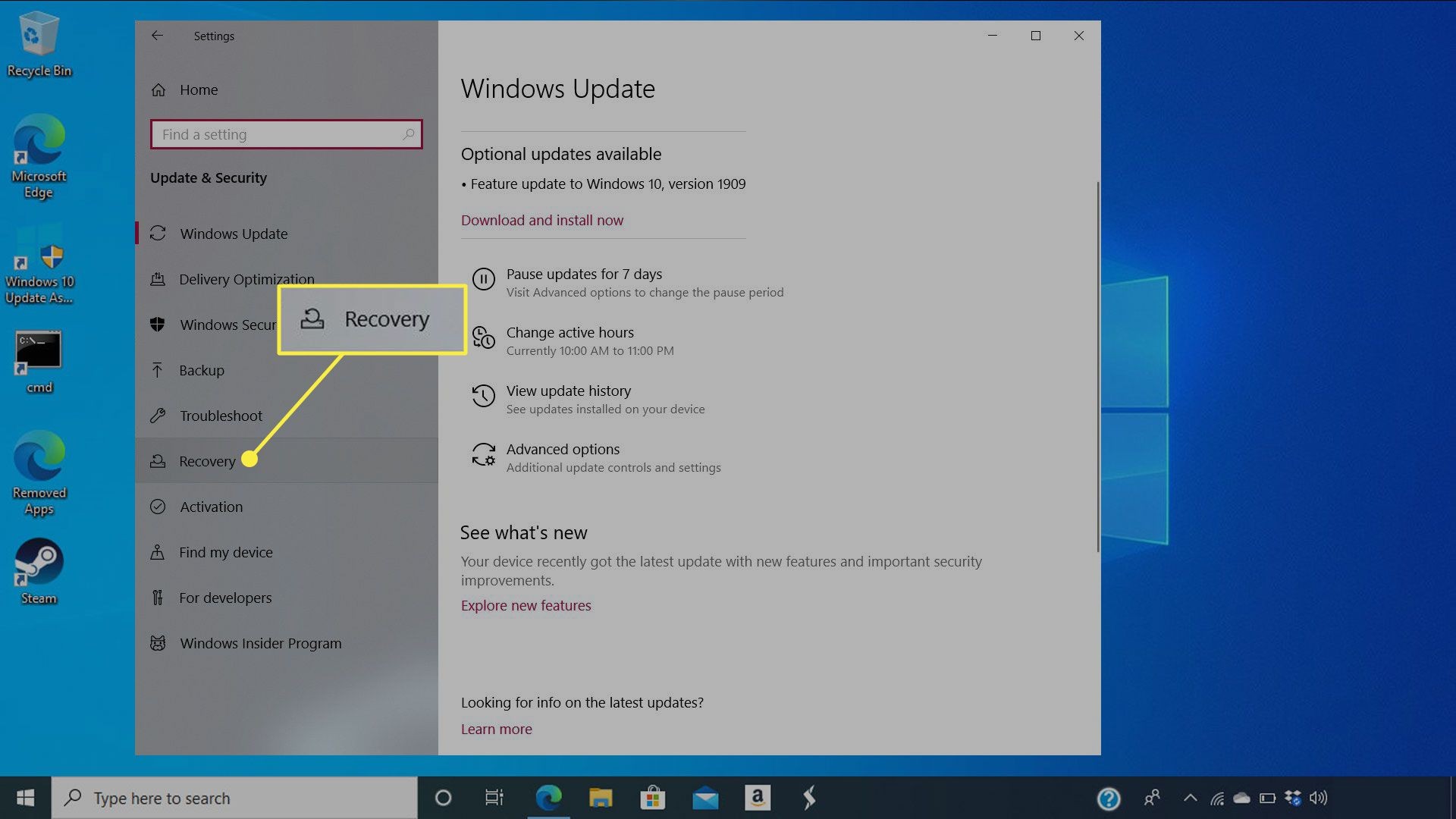Expand hidden system tray icons chevron
The width and height of the screenshot is (1456, 819).
click(1190, 798)
